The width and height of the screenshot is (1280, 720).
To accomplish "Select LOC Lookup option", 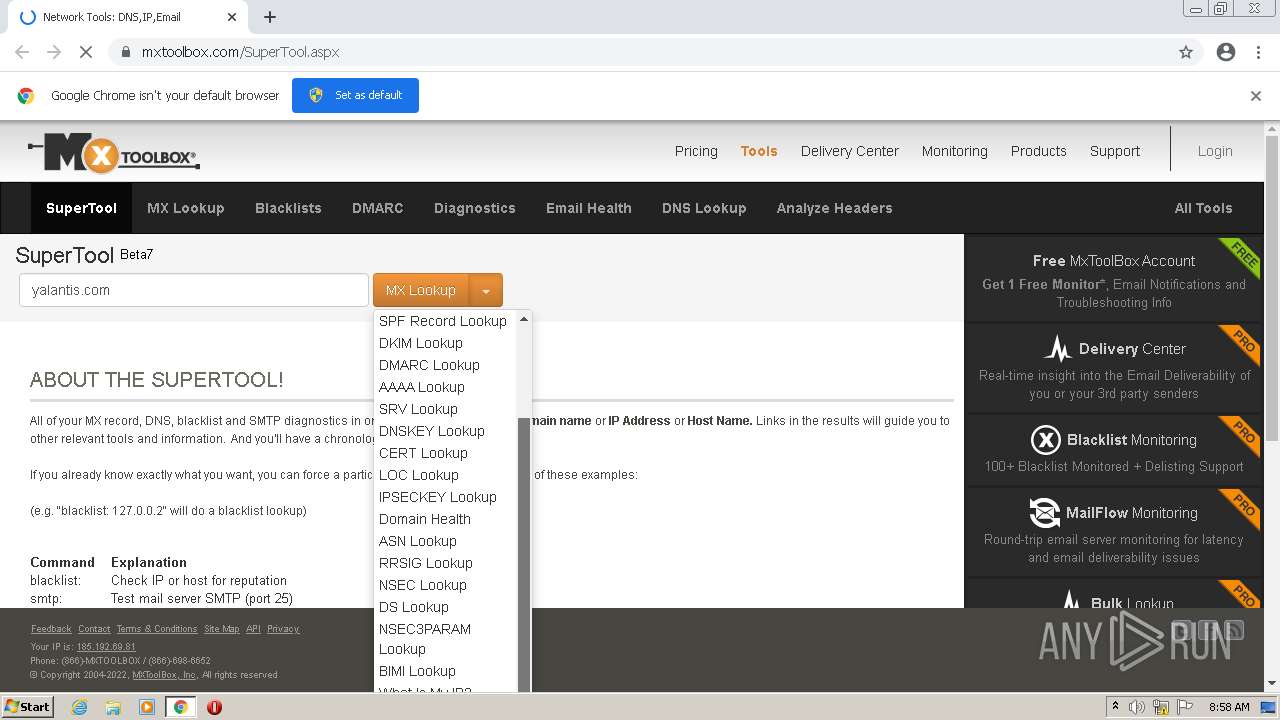I will (x=419, y=475).
